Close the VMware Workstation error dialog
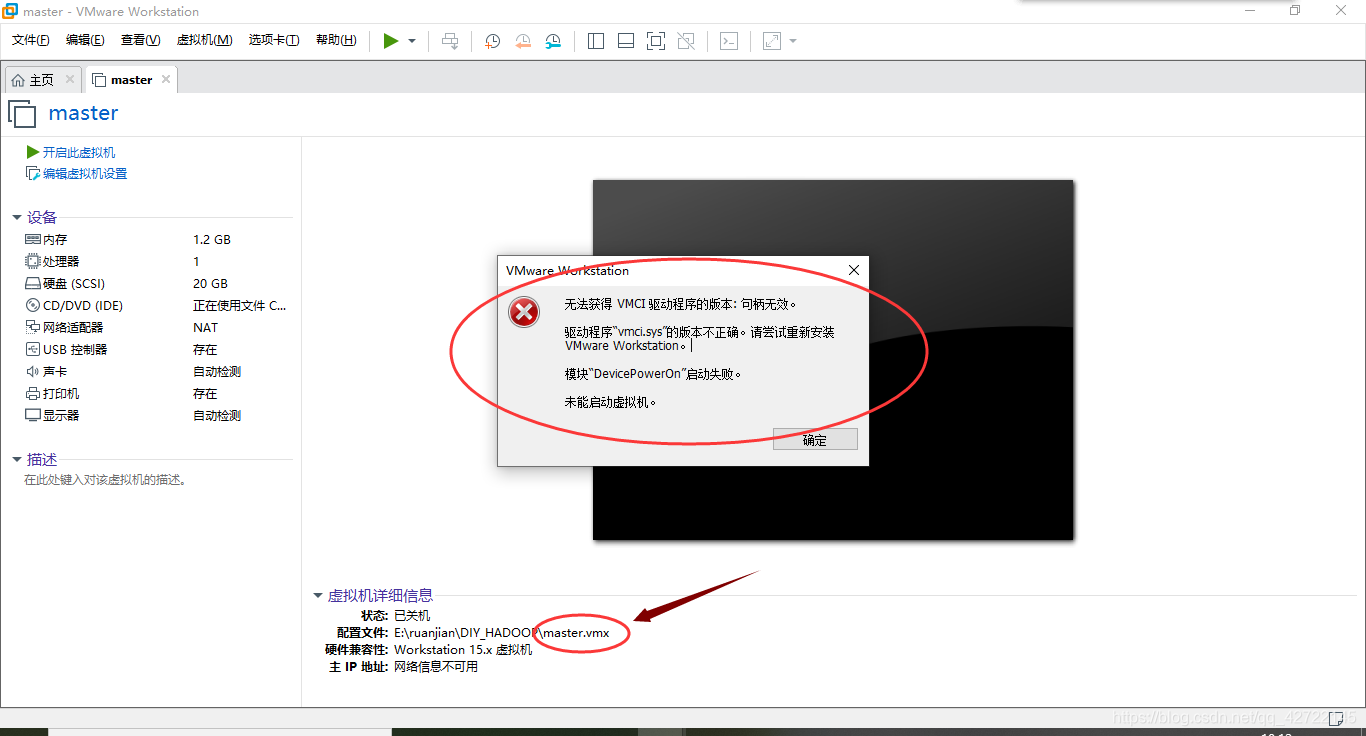1366x736 pixels. tap(854, 271)
